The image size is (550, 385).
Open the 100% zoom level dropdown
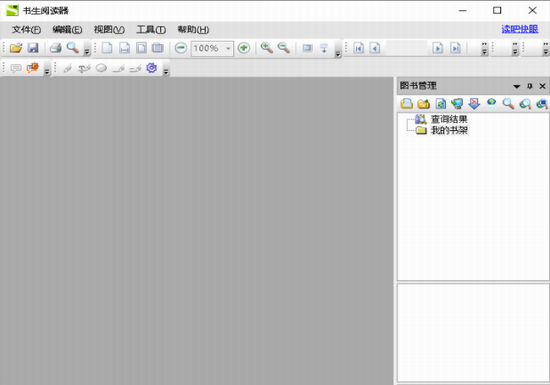tap(228, 48)
